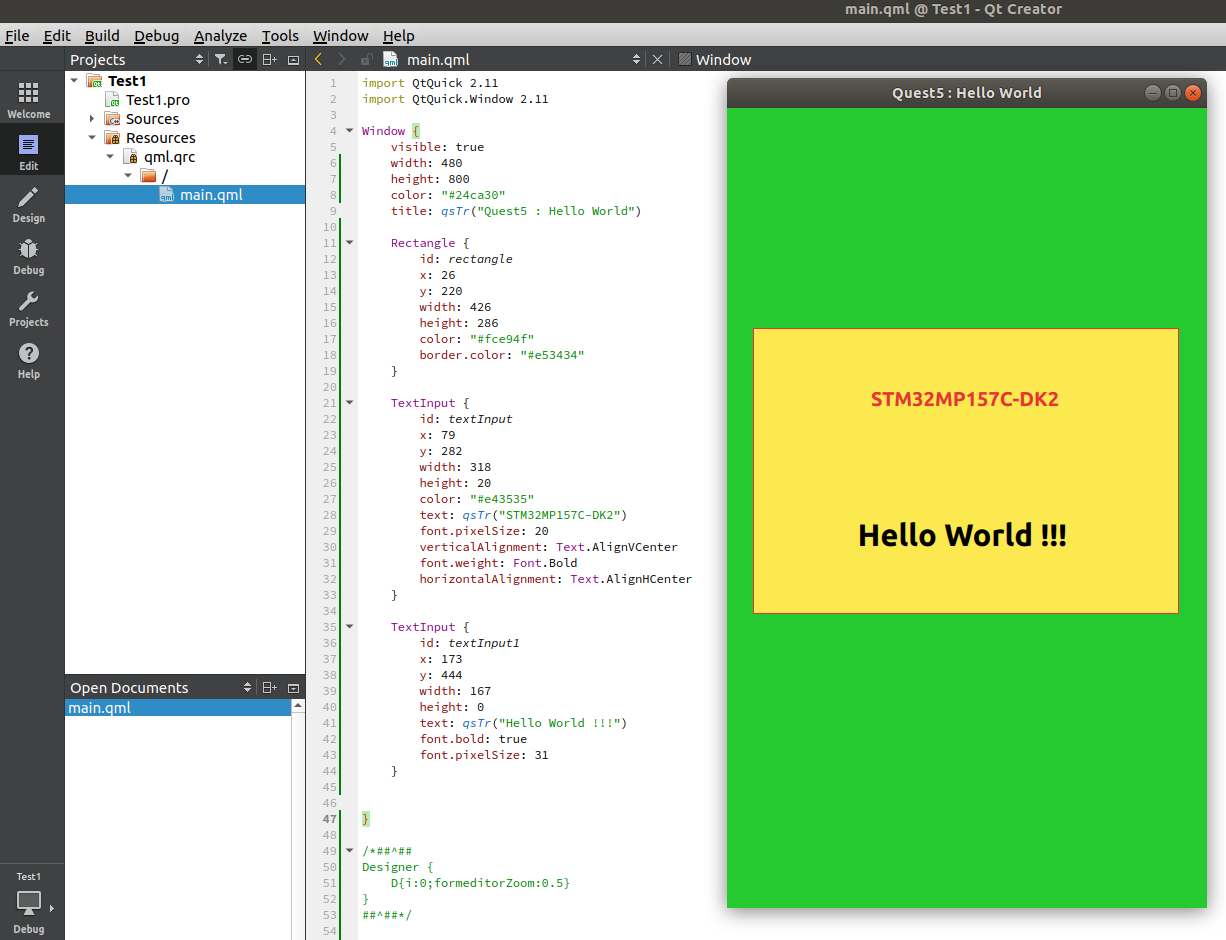Select Test1.pro in the project tree
The image size is (1226, 940).
[158, 100]
